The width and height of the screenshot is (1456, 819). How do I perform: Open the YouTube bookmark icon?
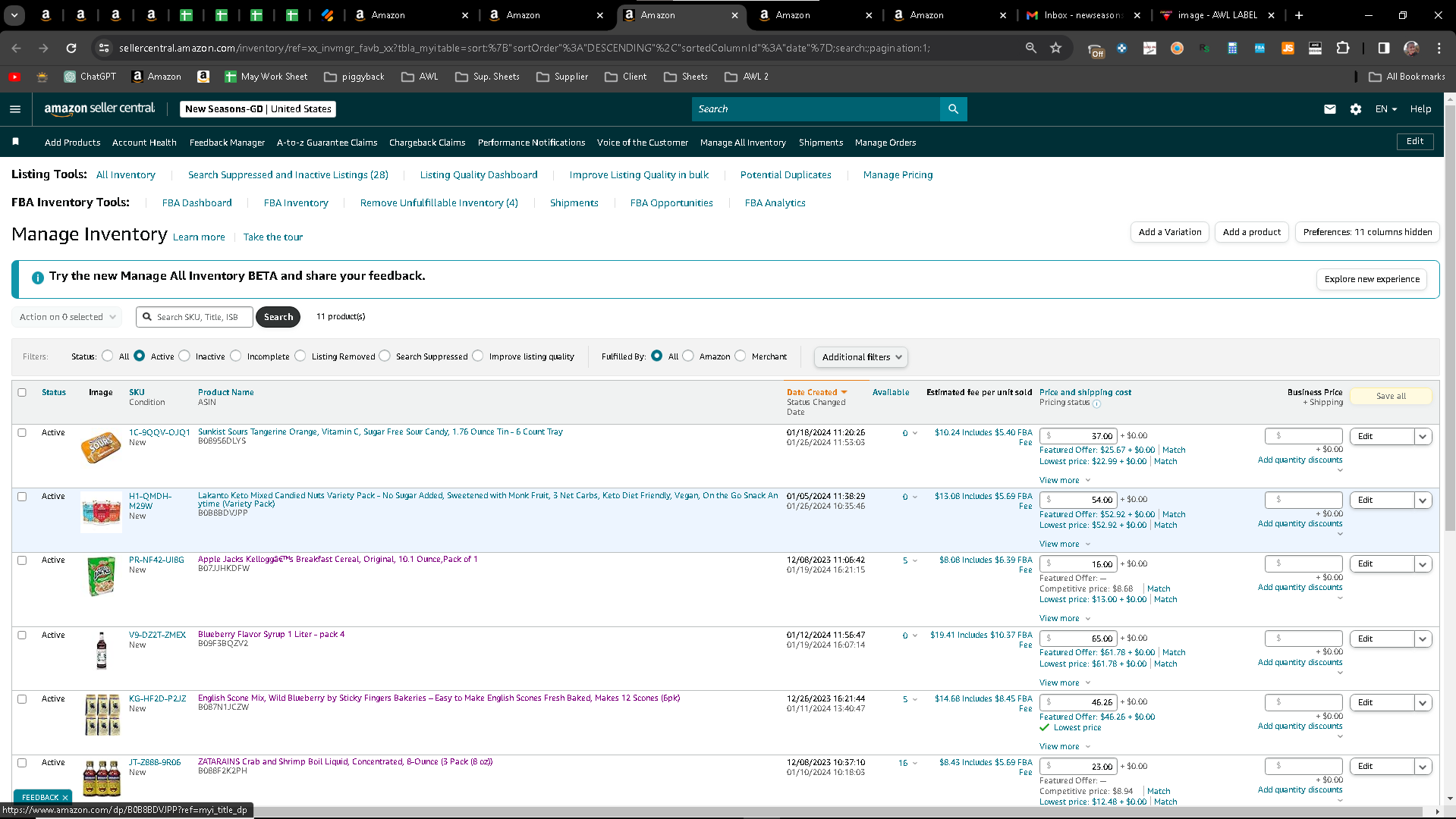(x=14, y=77)
